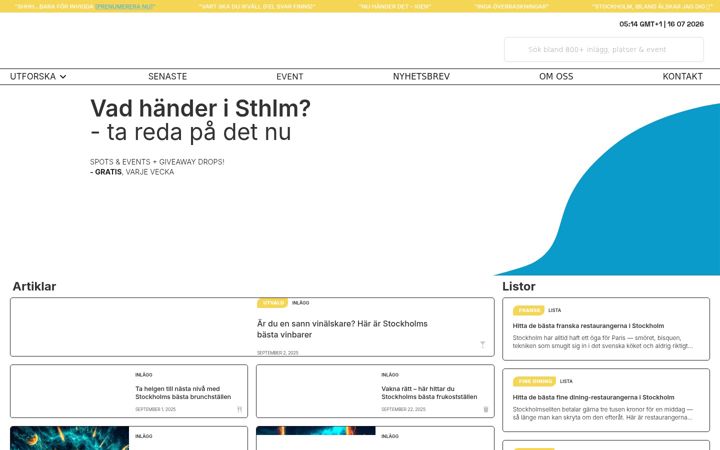Open article on Stockholms bästa brunchställen
This screenshot has height=450, width=720.
pos(183,393)
